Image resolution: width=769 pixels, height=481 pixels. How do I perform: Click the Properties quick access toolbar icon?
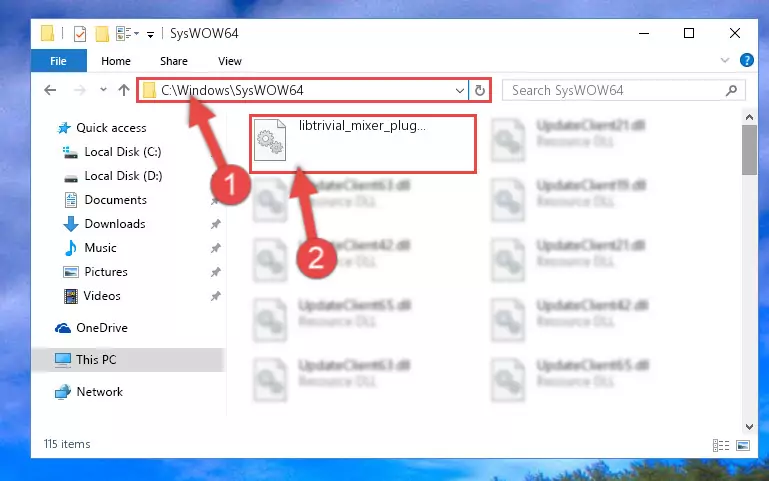(79, 34)
